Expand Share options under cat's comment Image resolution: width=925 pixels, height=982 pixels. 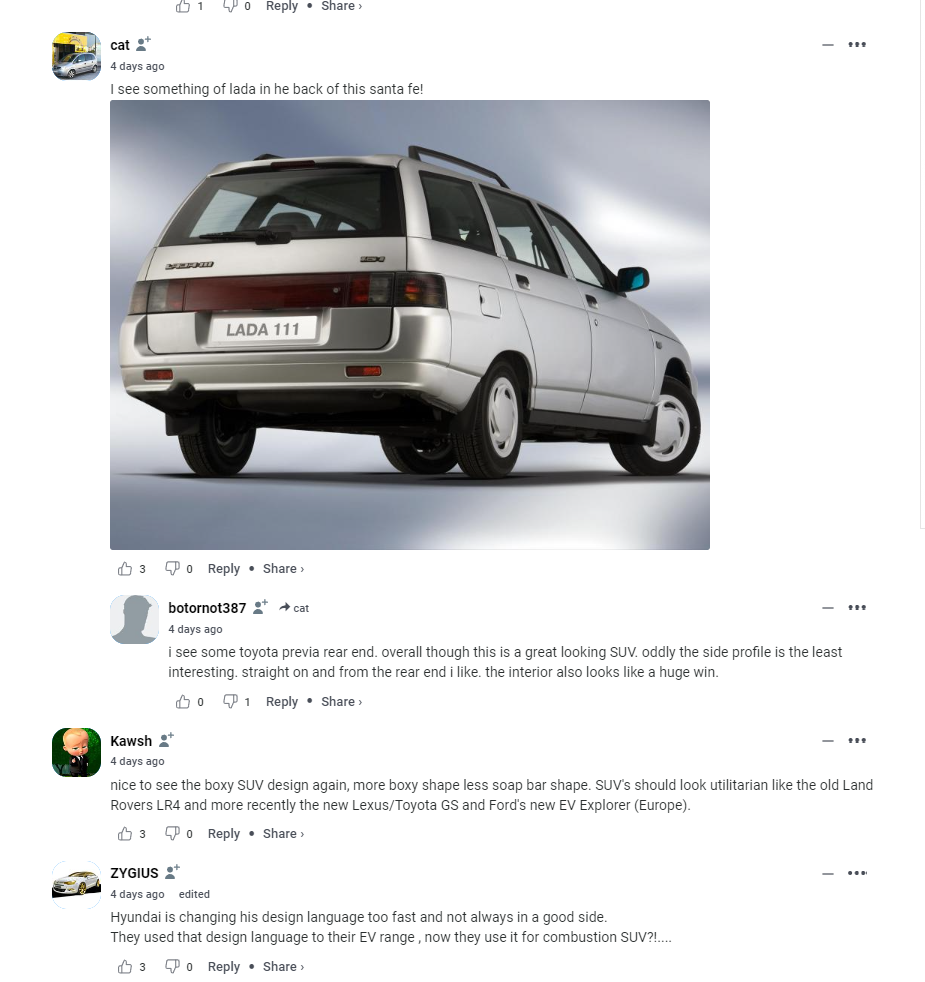pos(283,569)
